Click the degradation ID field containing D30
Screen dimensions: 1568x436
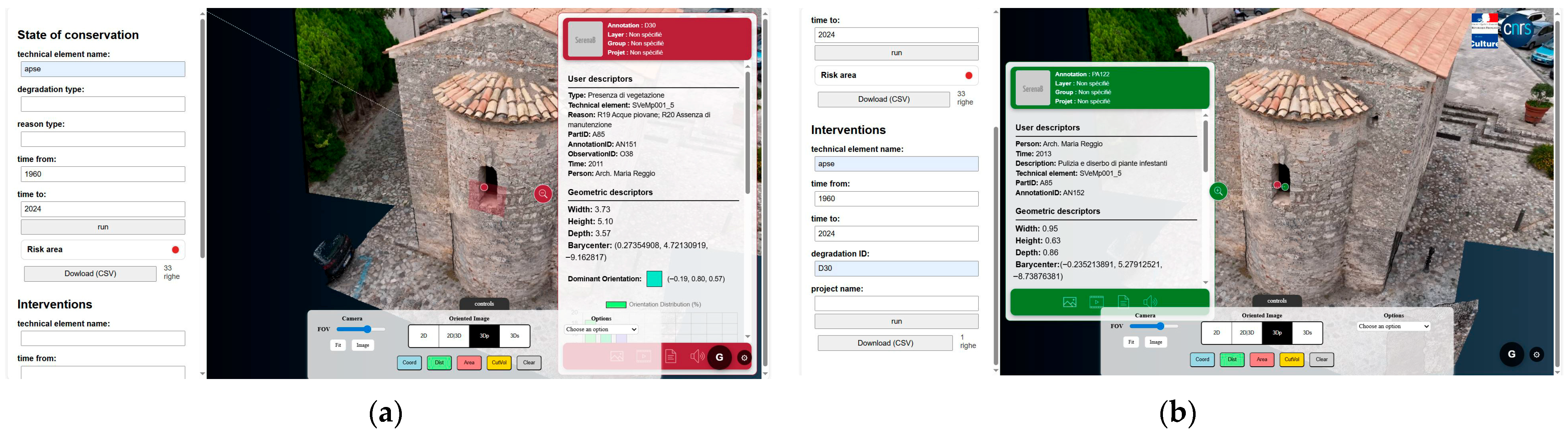tap(896, 269)
